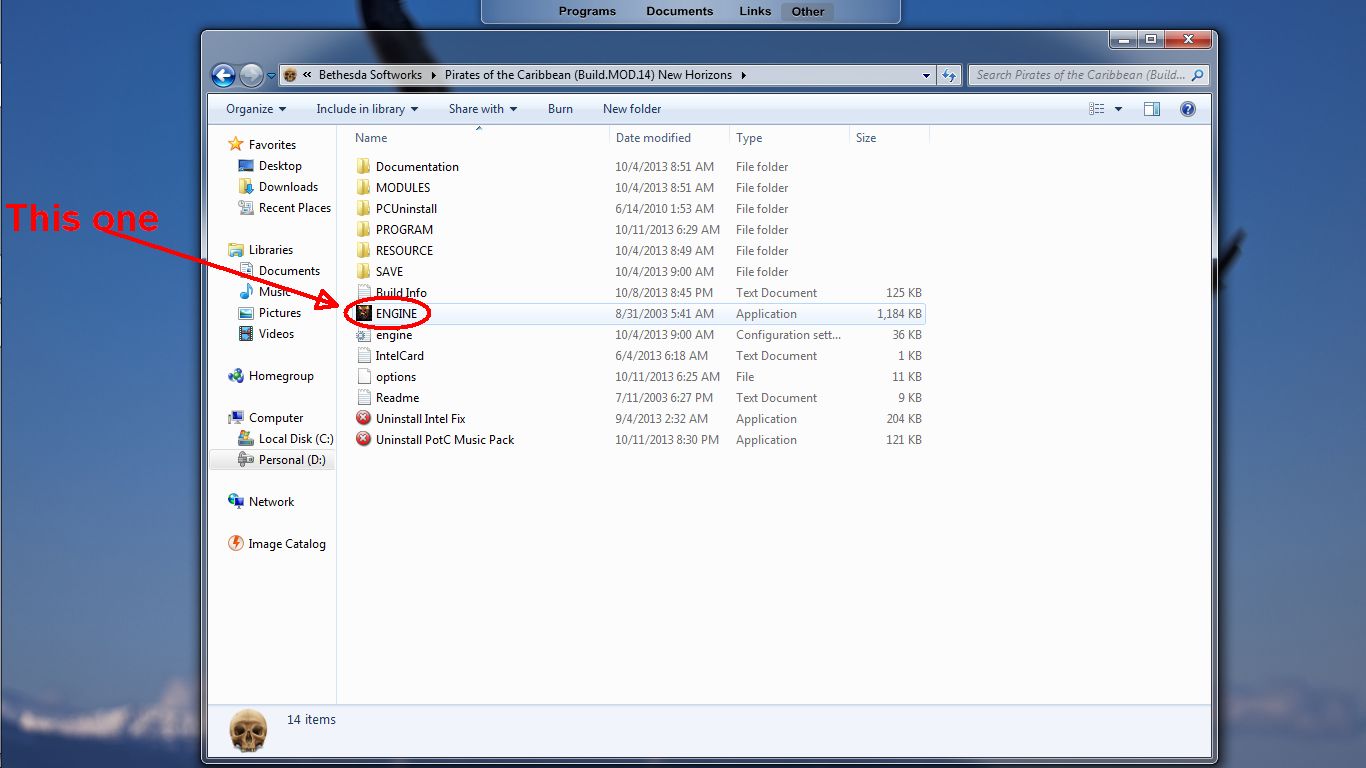The image size is (1366, 768).
Task: Click the Change your view icon
Action: (x=1097, y=109)
